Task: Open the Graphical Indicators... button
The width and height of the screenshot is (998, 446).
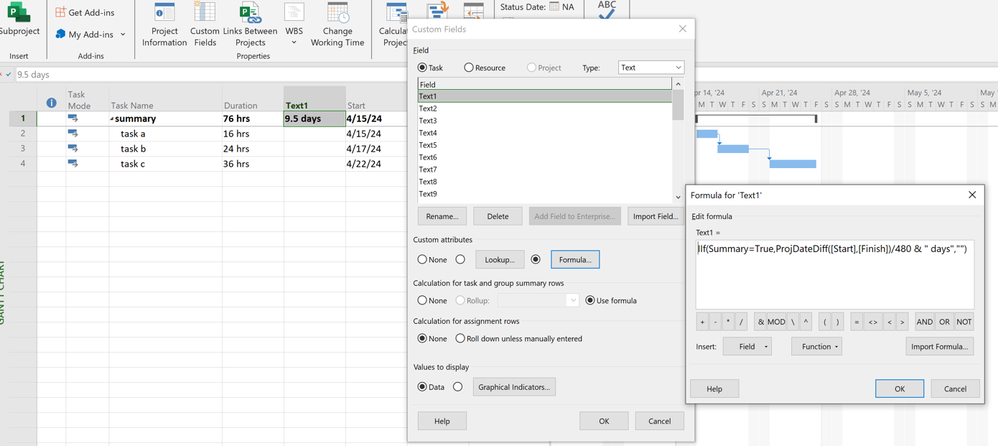Action: click(x=515, y=387)
